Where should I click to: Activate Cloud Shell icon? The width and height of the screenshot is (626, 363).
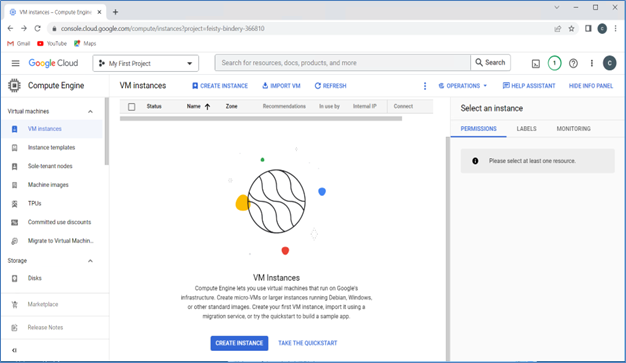coord(536,63)
